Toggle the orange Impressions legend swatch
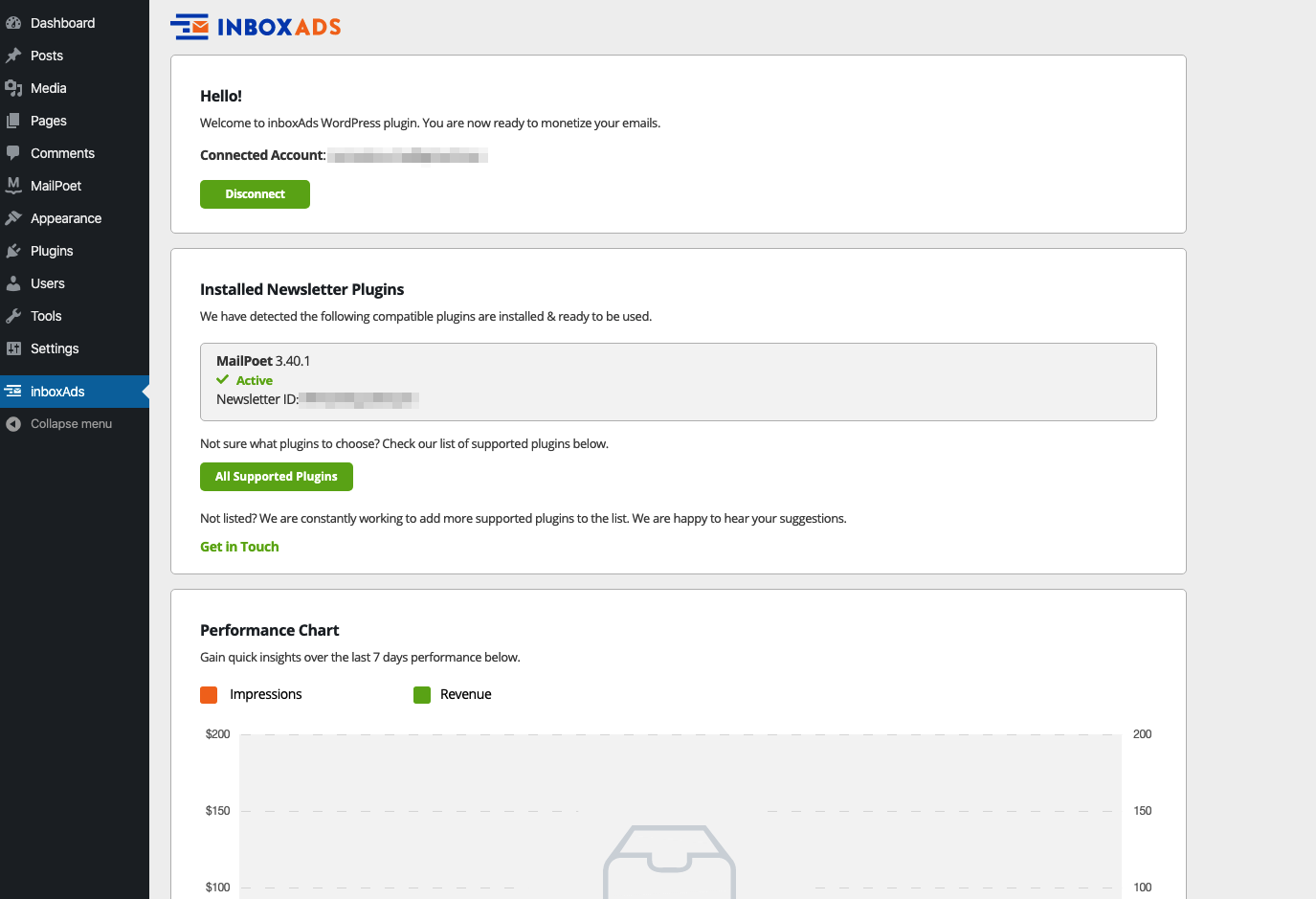Viewport: 1316px width, 899px height. (209, 695)
